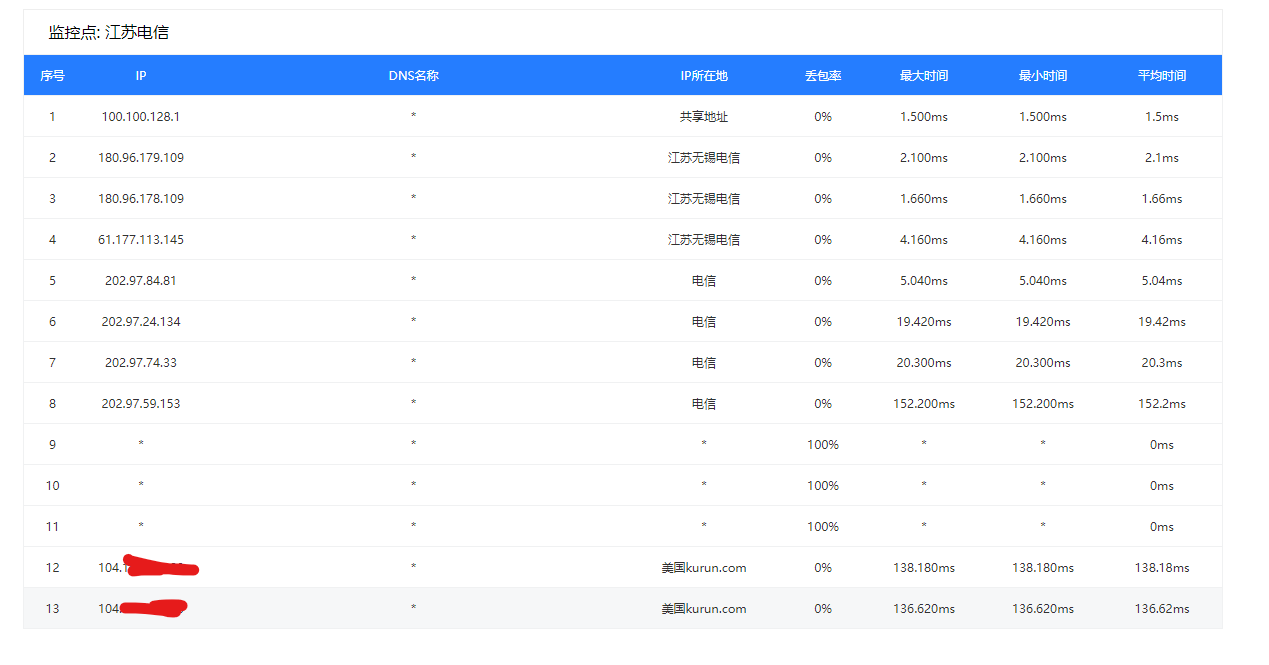Click the max time 4.160ms cell
This screenshot has height=665, width=1269.
(924, 240)
